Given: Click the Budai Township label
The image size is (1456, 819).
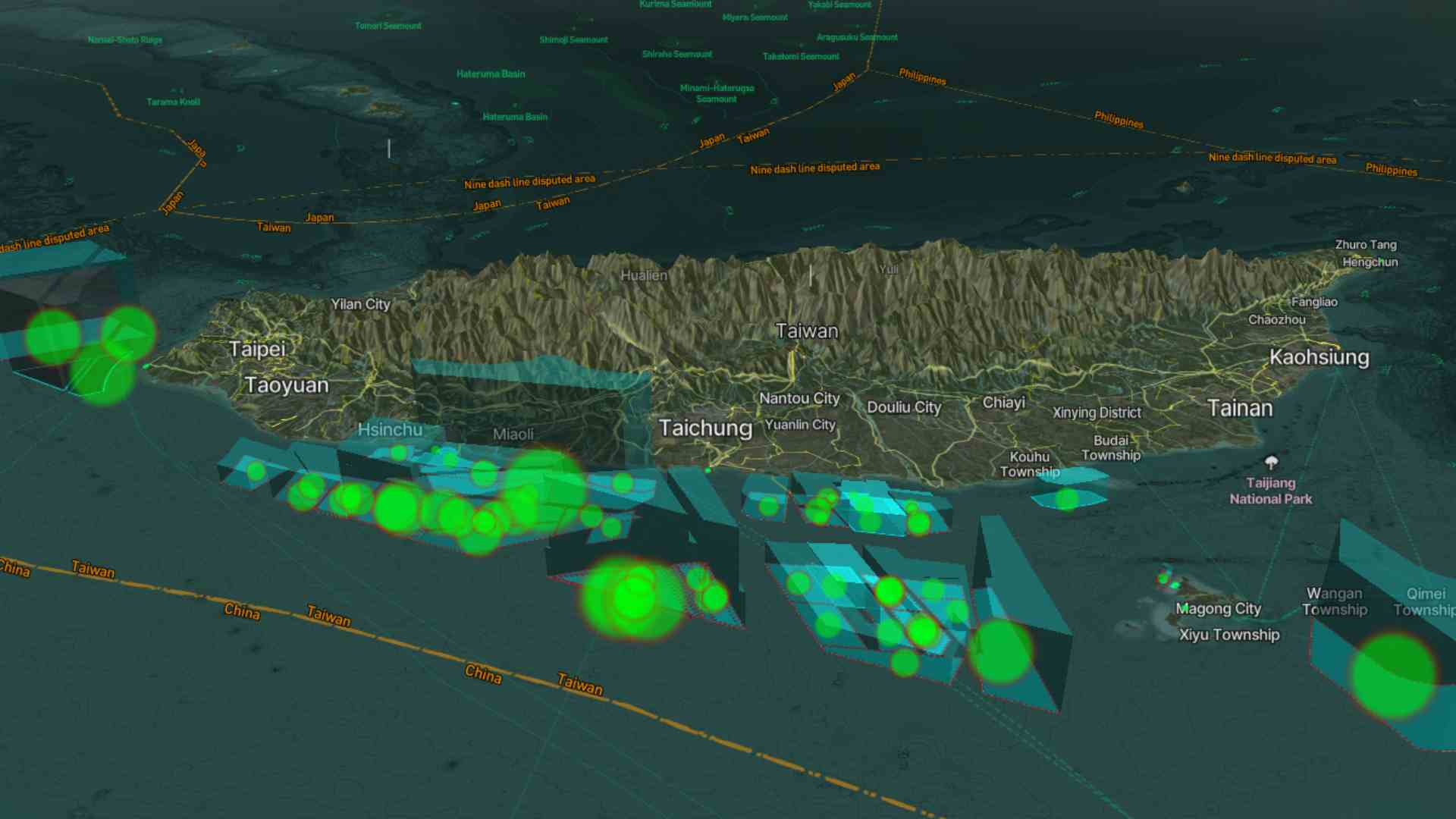Looking at the screenshot, I should [1111, 447].
